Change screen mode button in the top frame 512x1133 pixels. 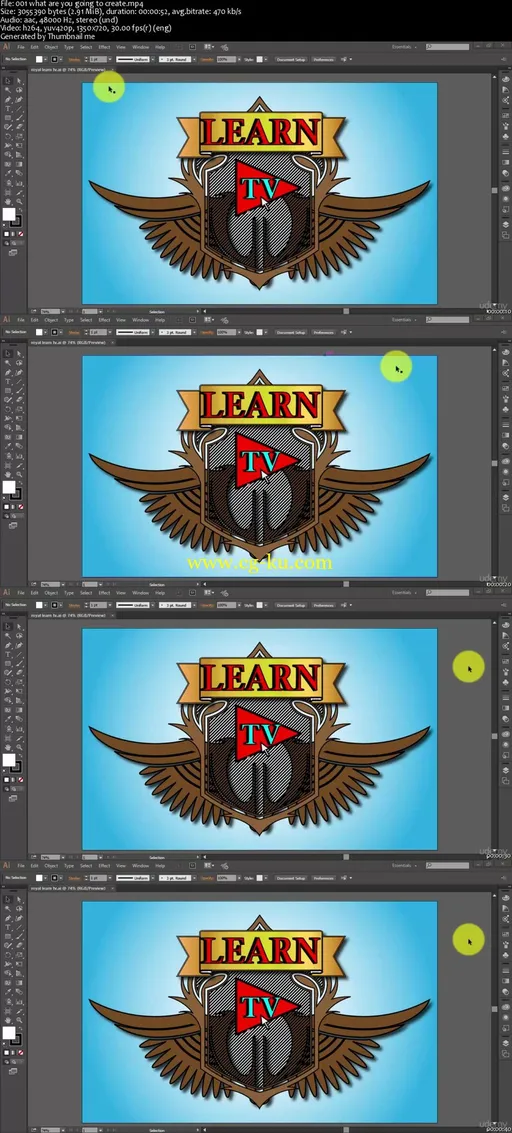click(13, 252)
